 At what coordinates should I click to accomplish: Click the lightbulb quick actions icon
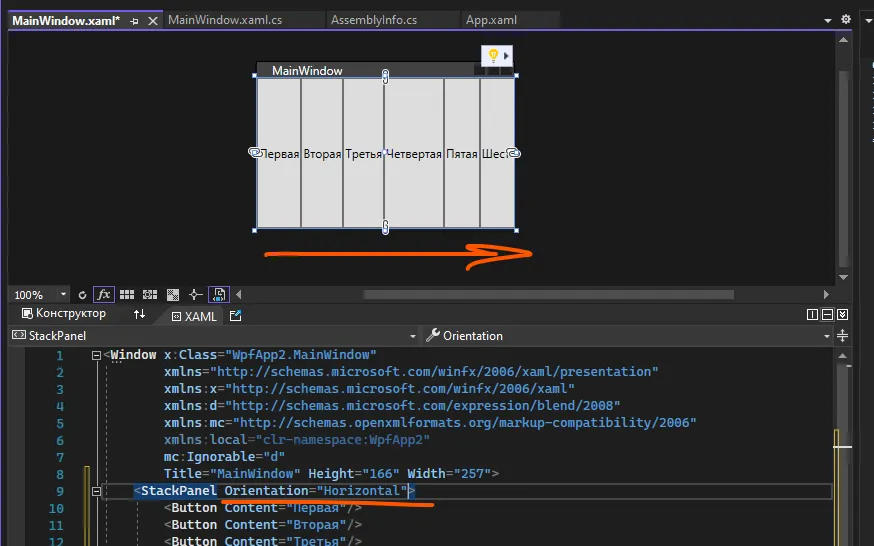coord(493,56)
